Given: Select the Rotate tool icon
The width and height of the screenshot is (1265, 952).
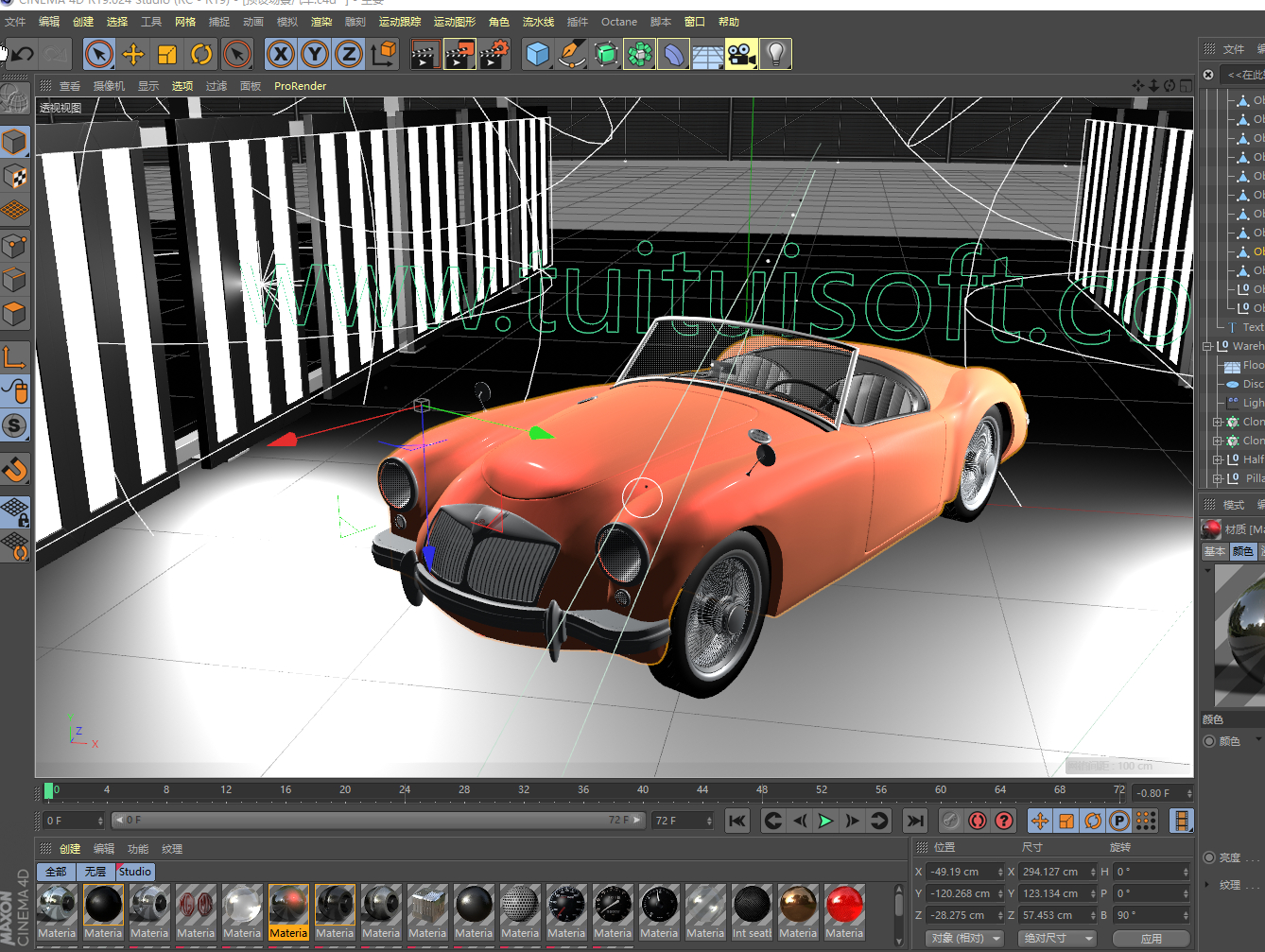Looking at the screenshot, I should pos(201,55).
